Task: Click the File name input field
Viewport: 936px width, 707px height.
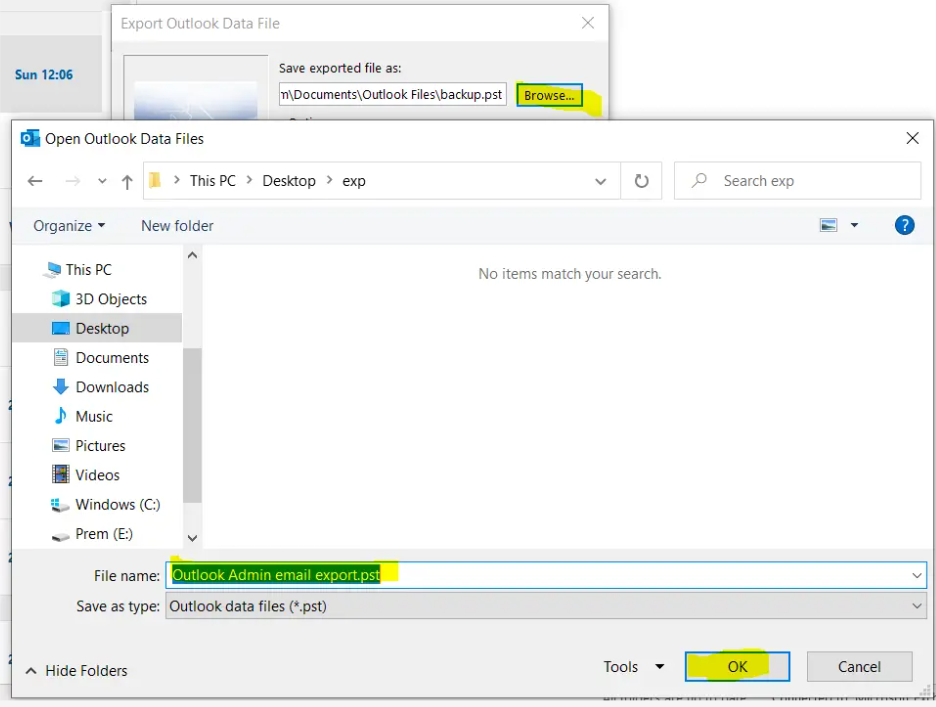Action: (x=546, y=575)
